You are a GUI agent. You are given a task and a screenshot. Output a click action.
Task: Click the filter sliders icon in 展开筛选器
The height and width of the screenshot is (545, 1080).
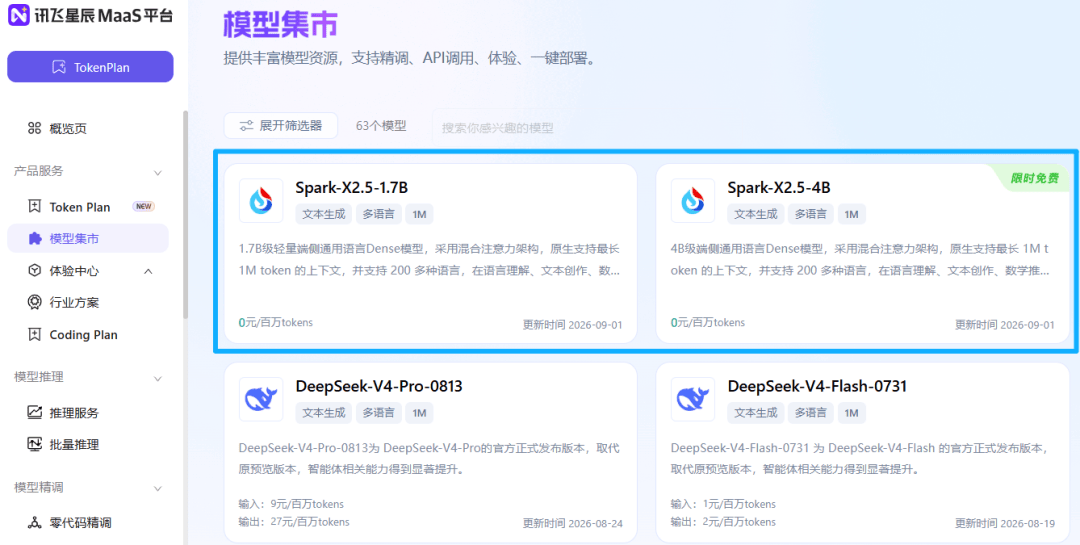tap(246, 126)
